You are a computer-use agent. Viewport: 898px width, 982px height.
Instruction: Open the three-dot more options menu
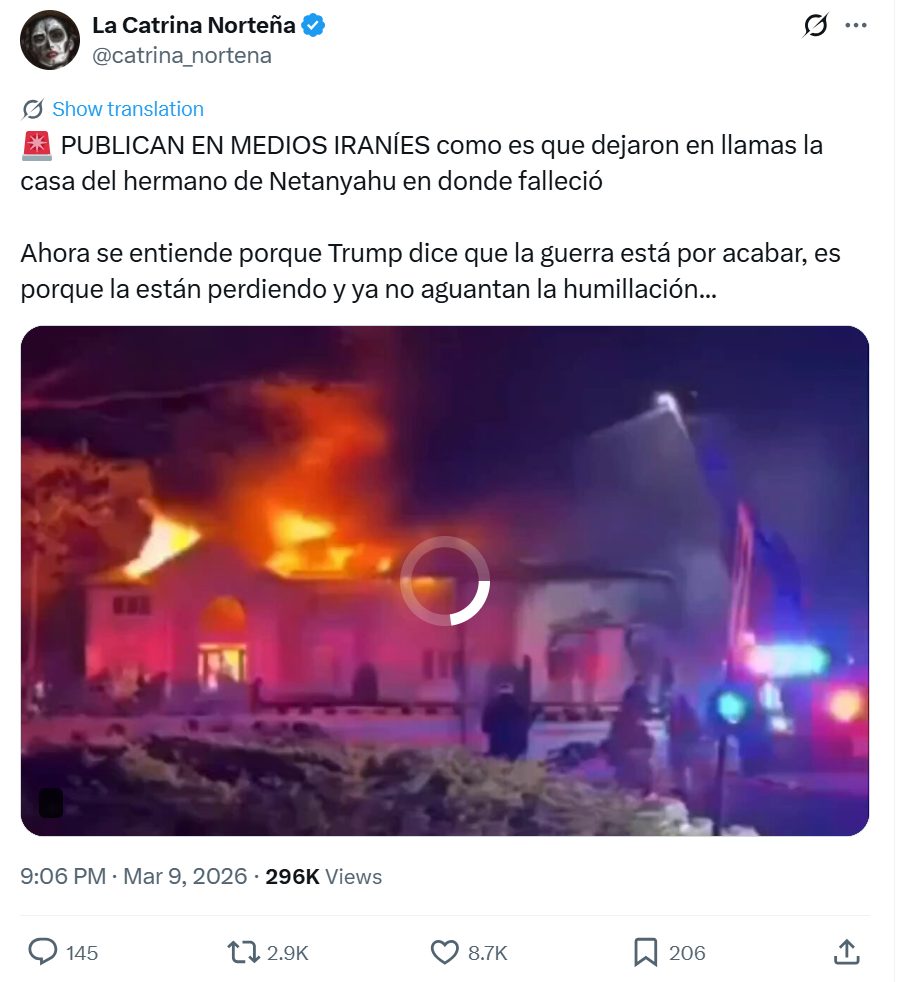pyautogui.click(x=856, y=25)
